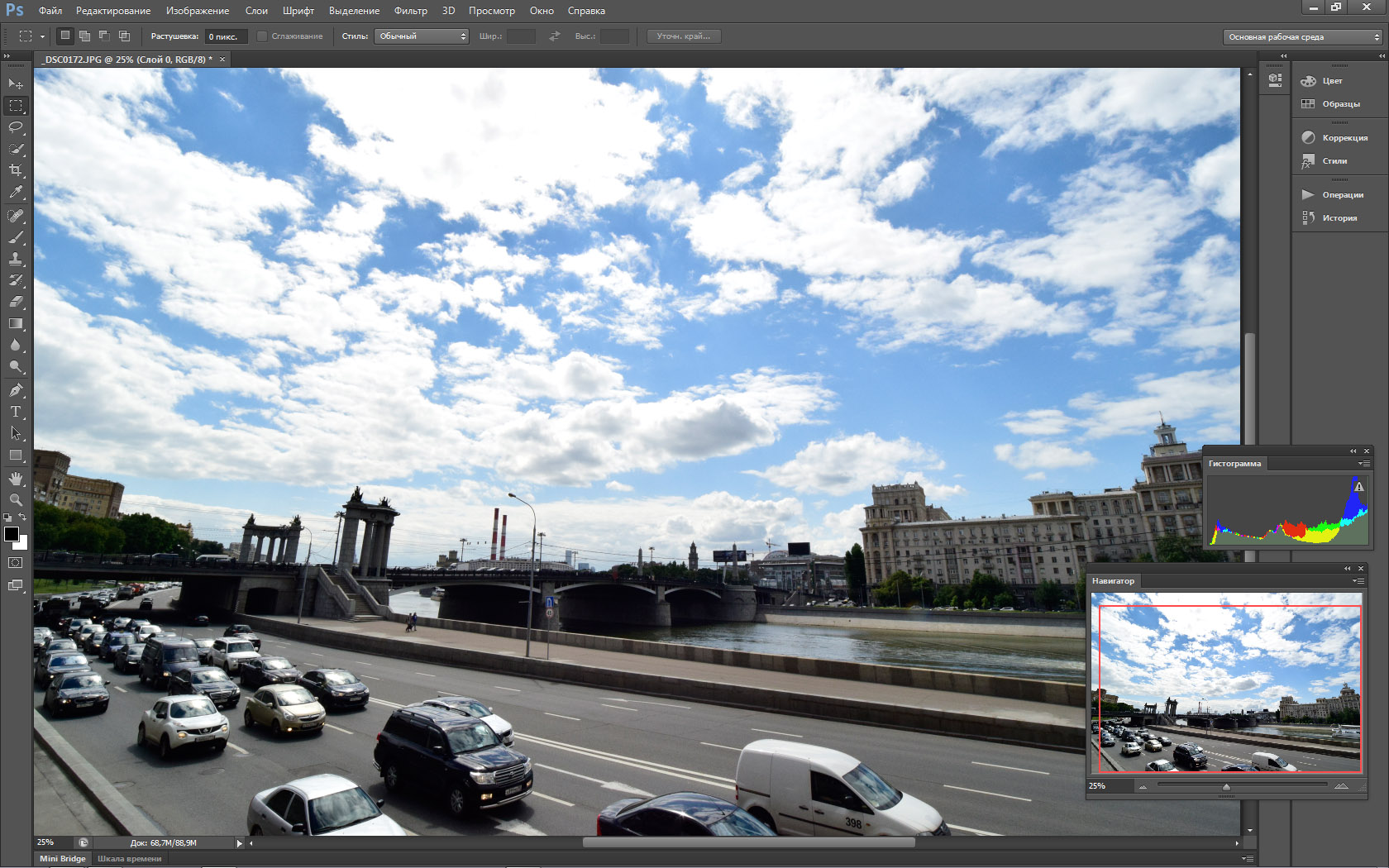Viewport: 1389px width, 868px height.
Task: Select the Zoom tool
Action: [x=16, y=500]
